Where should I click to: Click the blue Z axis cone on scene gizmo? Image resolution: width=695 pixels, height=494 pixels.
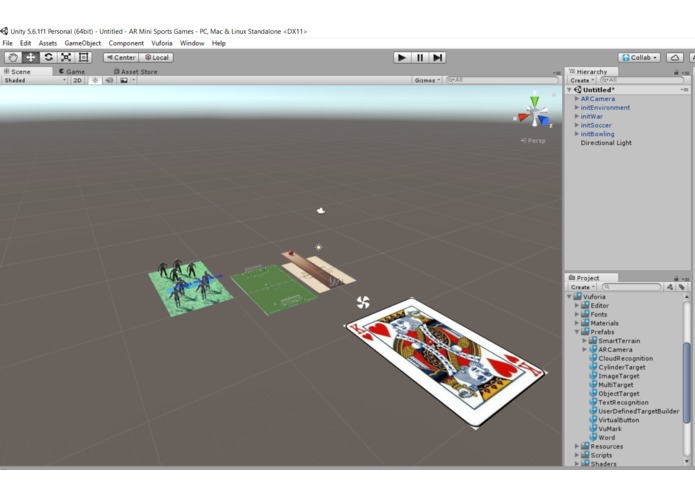tap(544, 120)
